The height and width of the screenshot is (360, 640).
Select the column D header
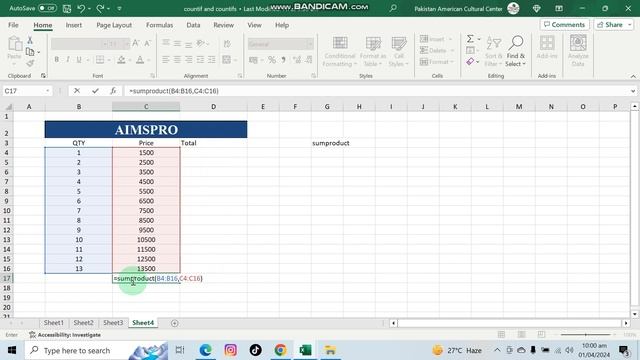pyautogui.click(x=213, y=107)
